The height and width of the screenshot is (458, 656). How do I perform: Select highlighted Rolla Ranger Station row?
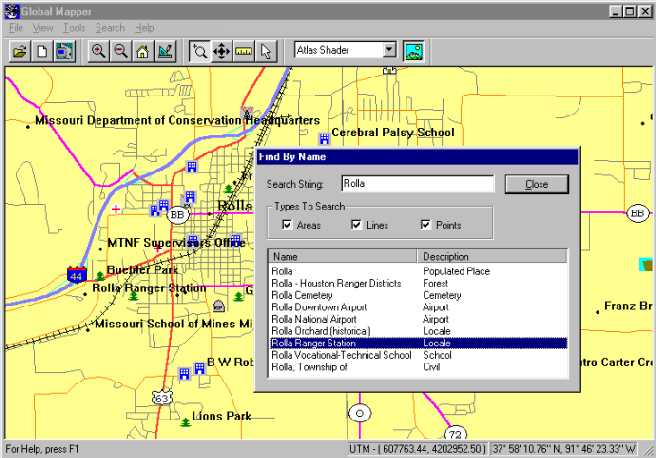pos(418,343)
